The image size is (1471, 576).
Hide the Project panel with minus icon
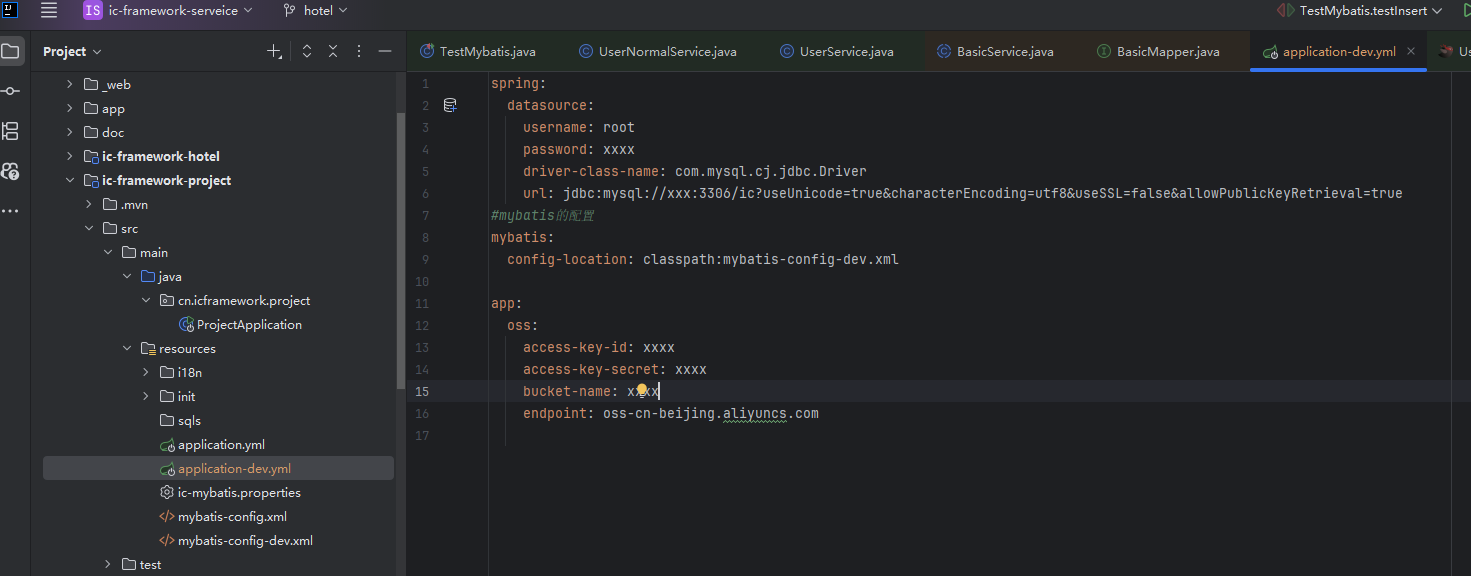point(385,51)
